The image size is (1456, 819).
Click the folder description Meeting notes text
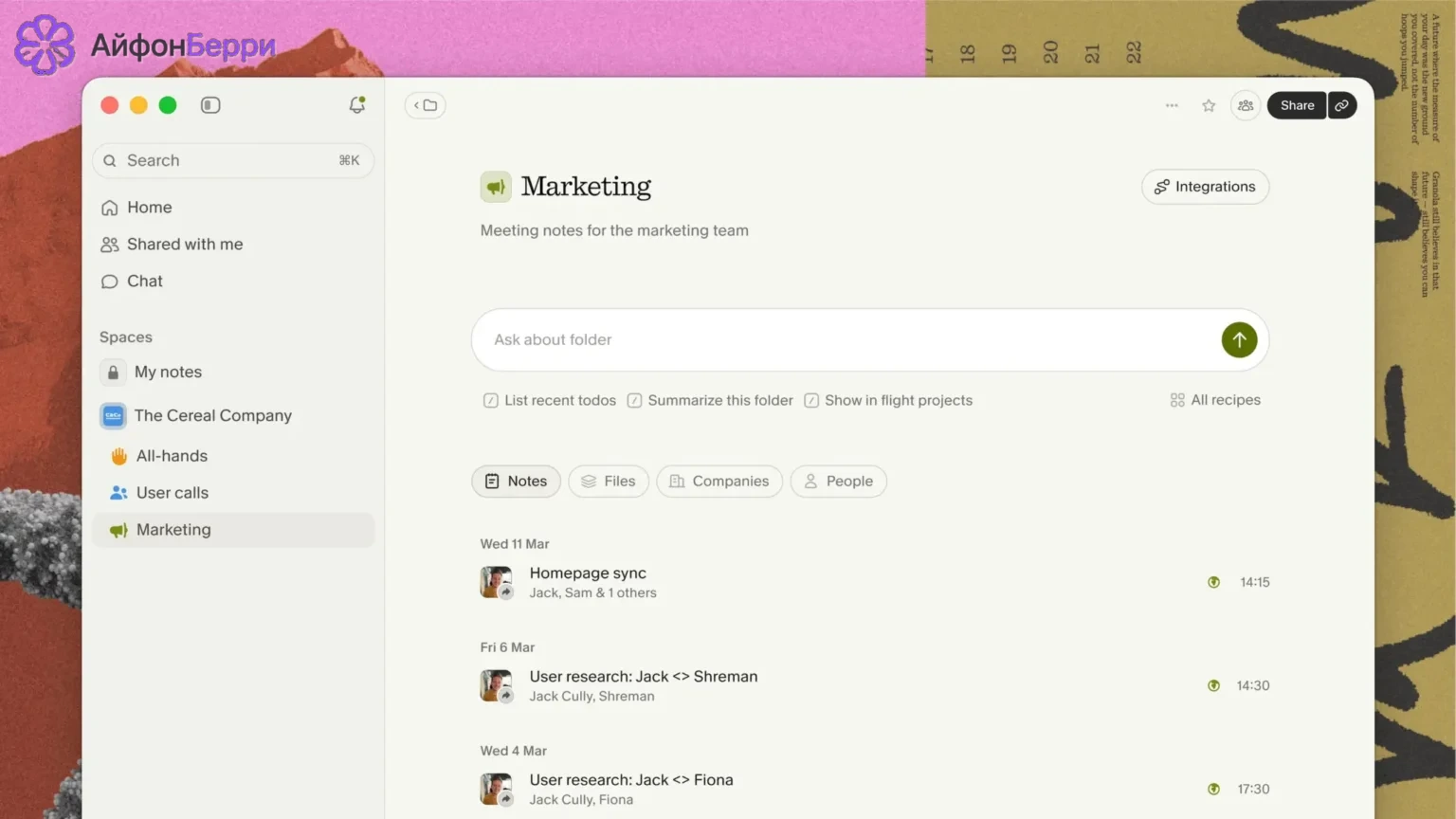coord(614,230)
